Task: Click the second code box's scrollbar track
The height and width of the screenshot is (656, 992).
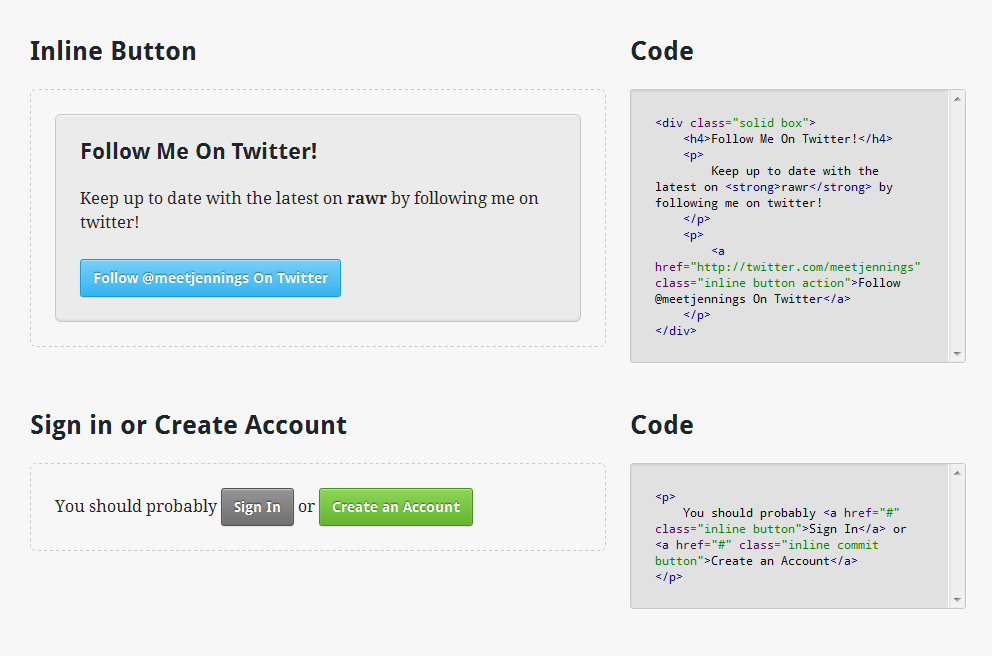Action: (957, 536)
